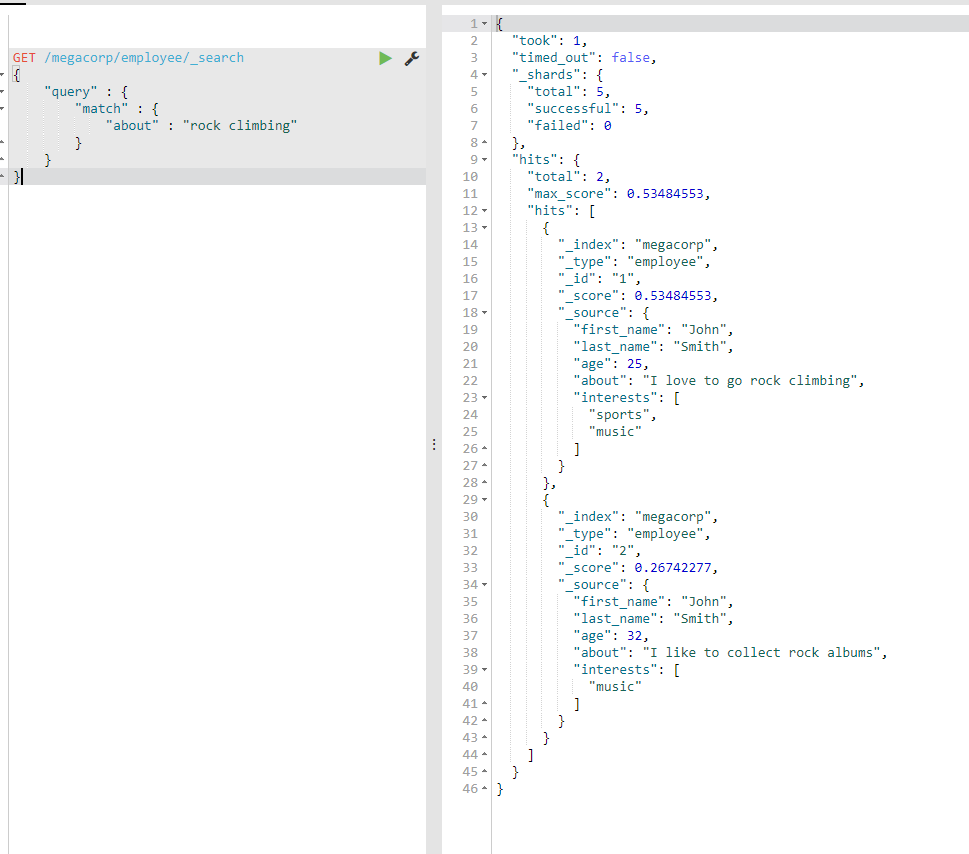Click the "failed": 0 line
Screen dimensions: 969x854
(x=569, y=125)
